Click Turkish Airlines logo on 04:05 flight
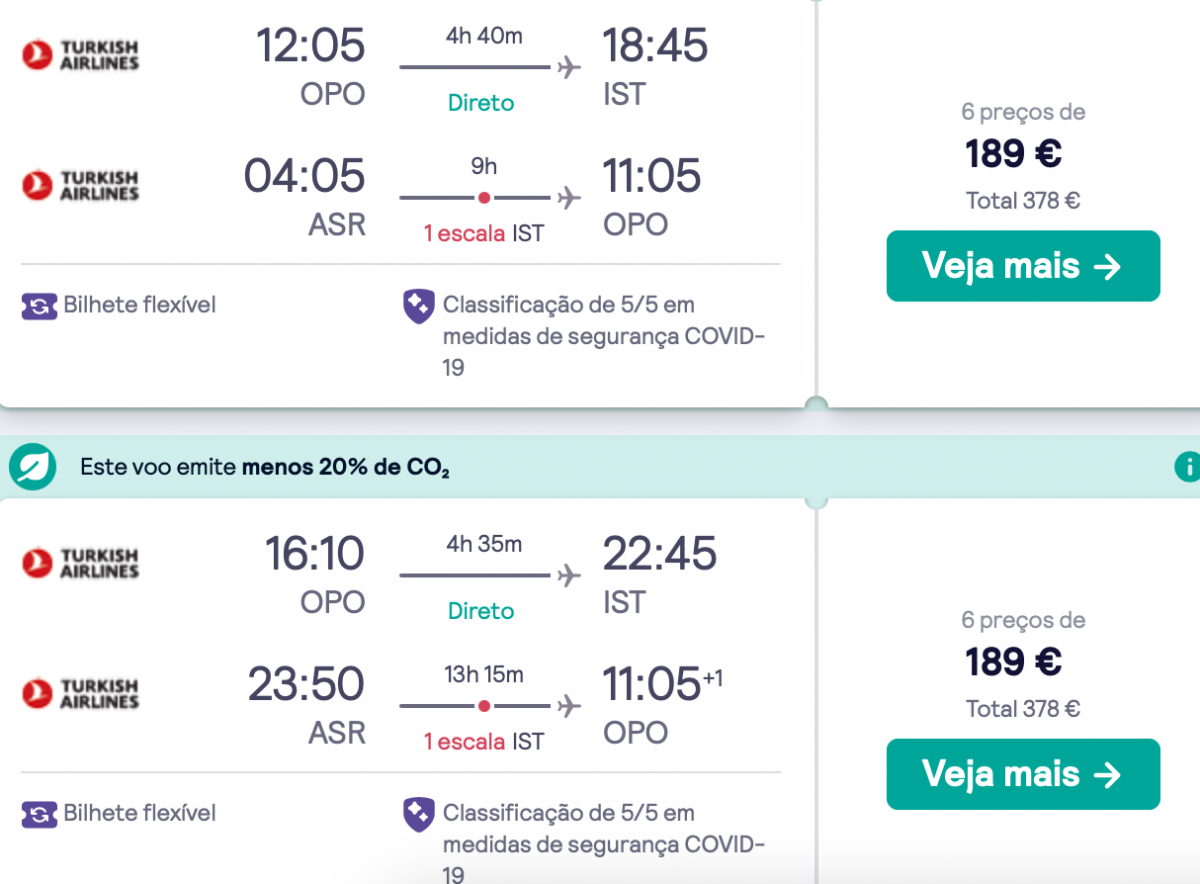The image size is (1200, 884). pyautogui.click(x=80, y=185)
